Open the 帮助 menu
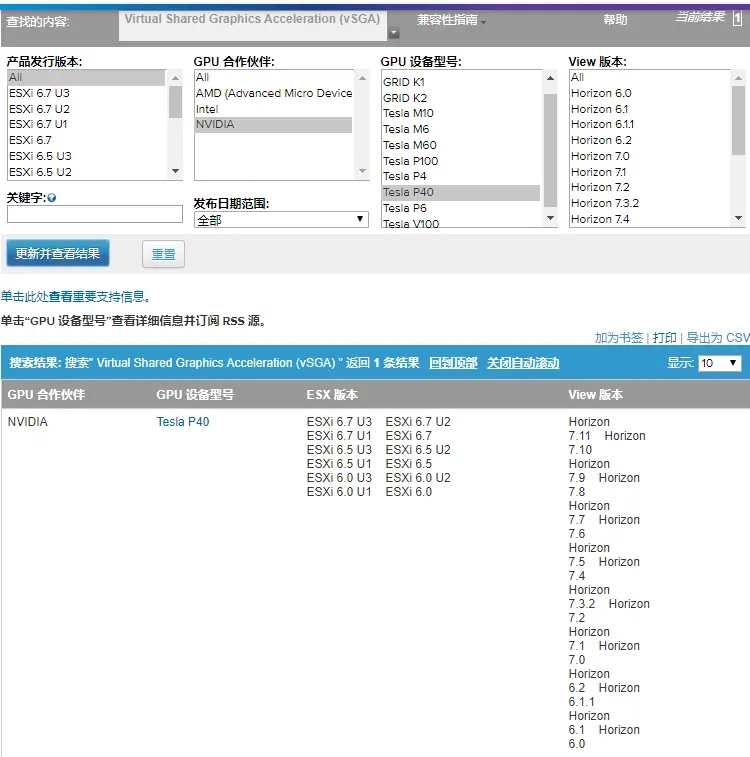This screenshot has height=757, width=750. click(615, 20)
